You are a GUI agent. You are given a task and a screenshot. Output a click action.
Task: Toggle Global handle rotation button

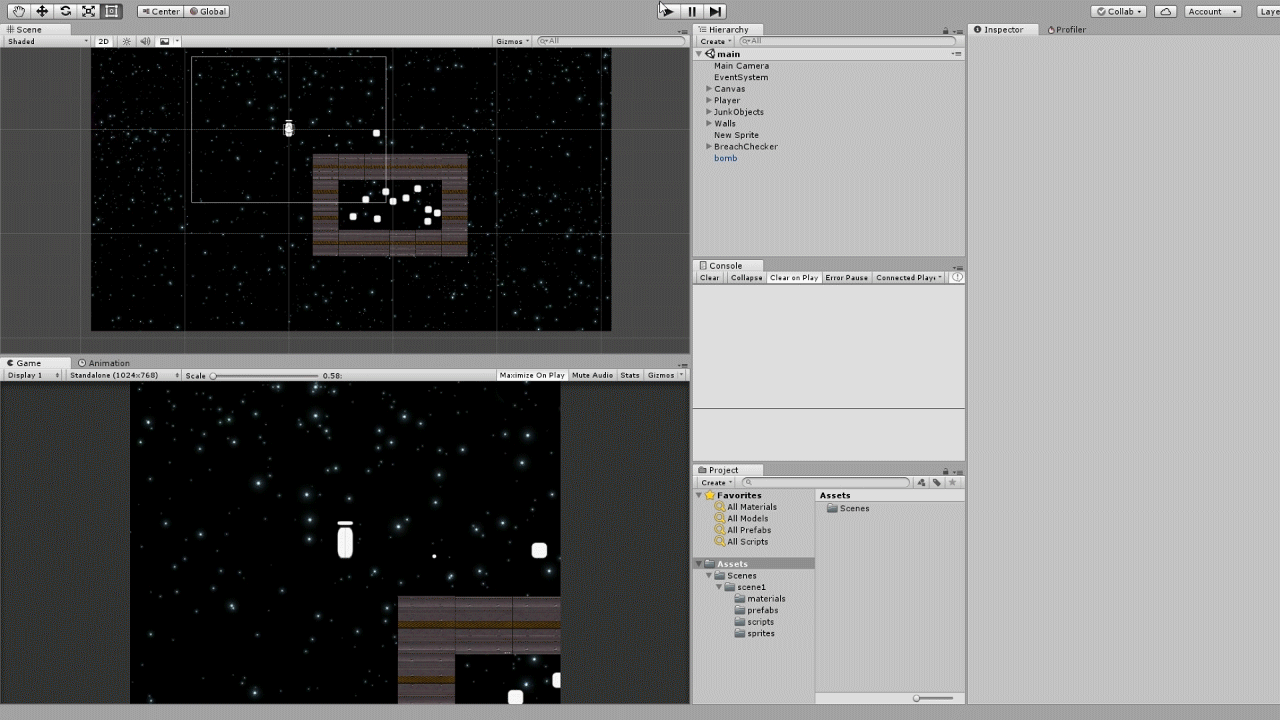tap(207, 11)
